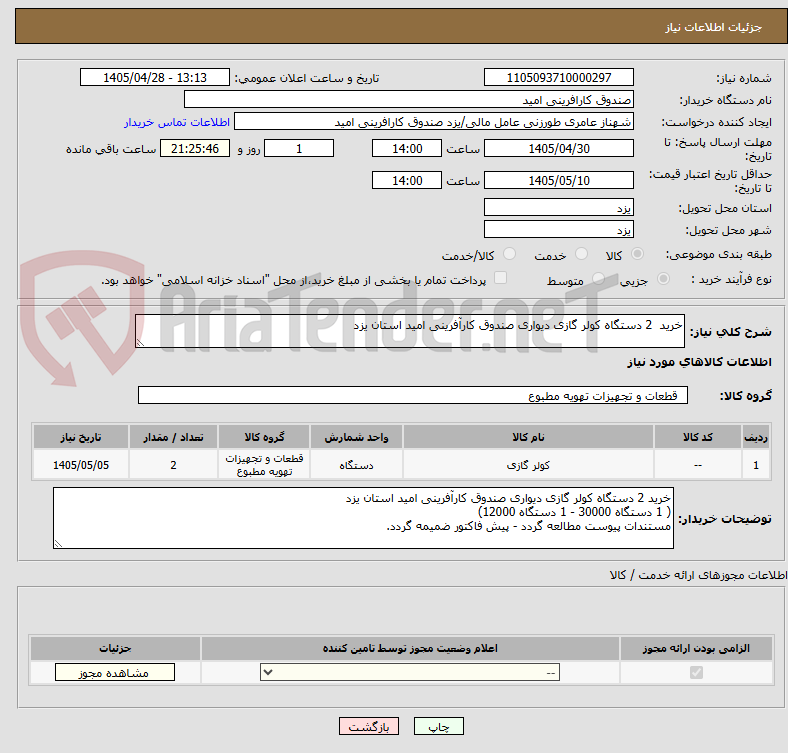Click the نام دستگاه خریدار field
The width and height of the screenshot is (788, 753).
coord(409,100)
